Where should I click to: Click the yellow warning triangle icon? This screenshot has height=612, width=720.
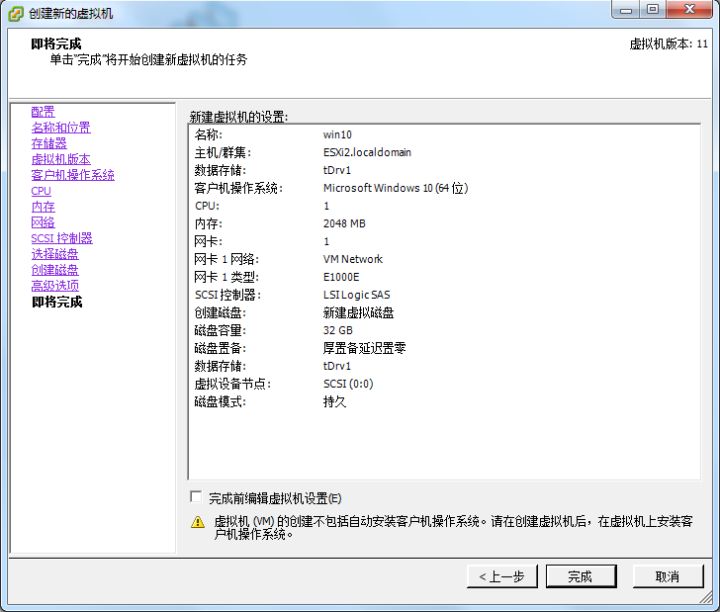pyautogui.click(x=197, y=522)
